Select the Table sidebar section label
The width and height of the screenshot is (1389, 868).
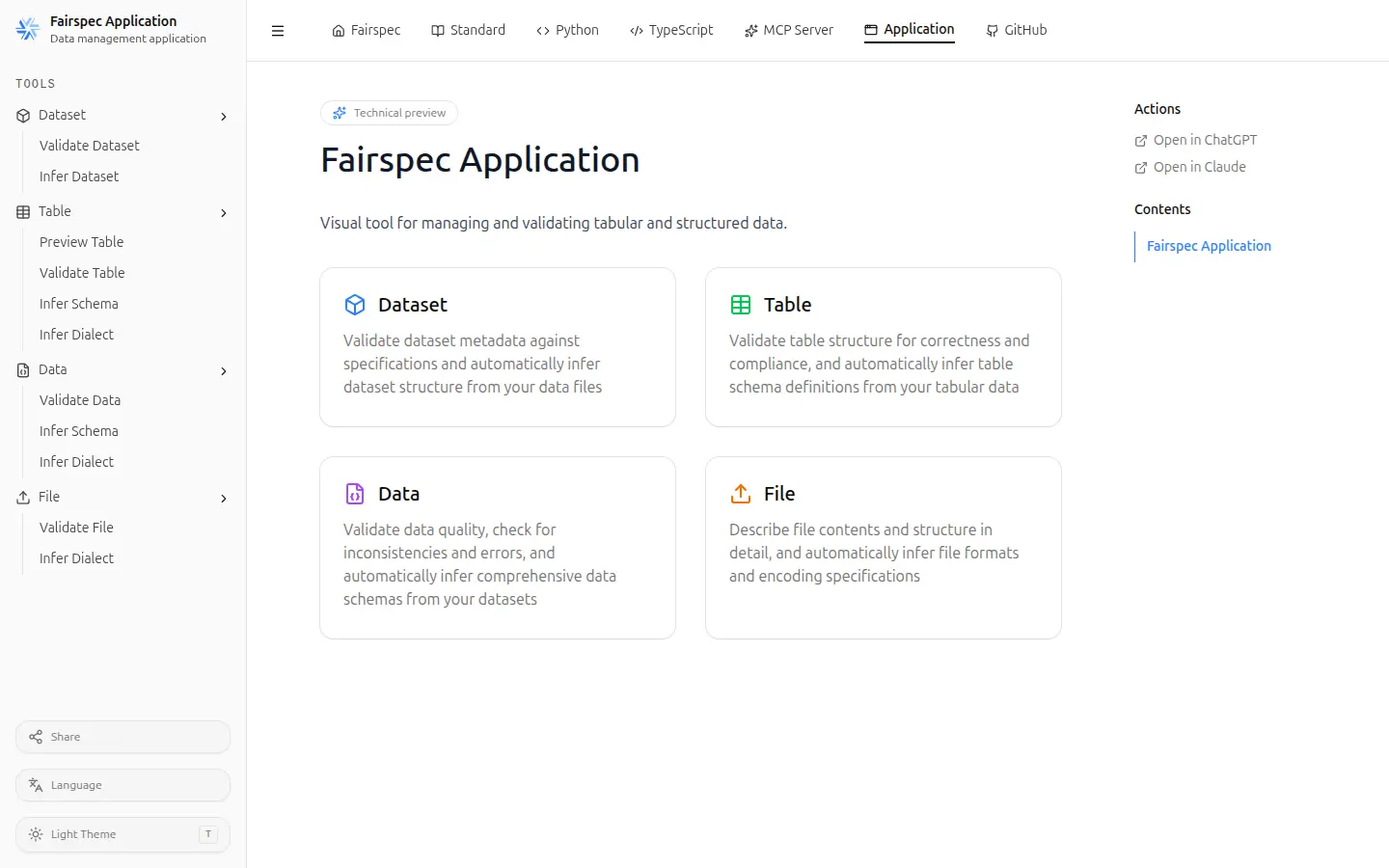coord(55,211)
